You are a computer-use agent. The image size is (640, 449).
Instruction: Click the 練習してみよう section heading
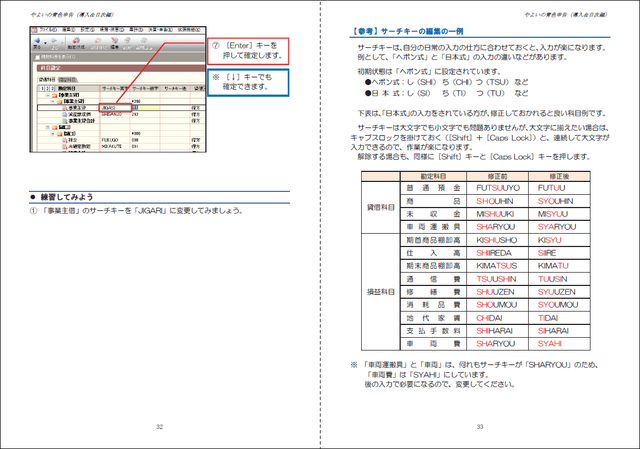click(67, 197)
